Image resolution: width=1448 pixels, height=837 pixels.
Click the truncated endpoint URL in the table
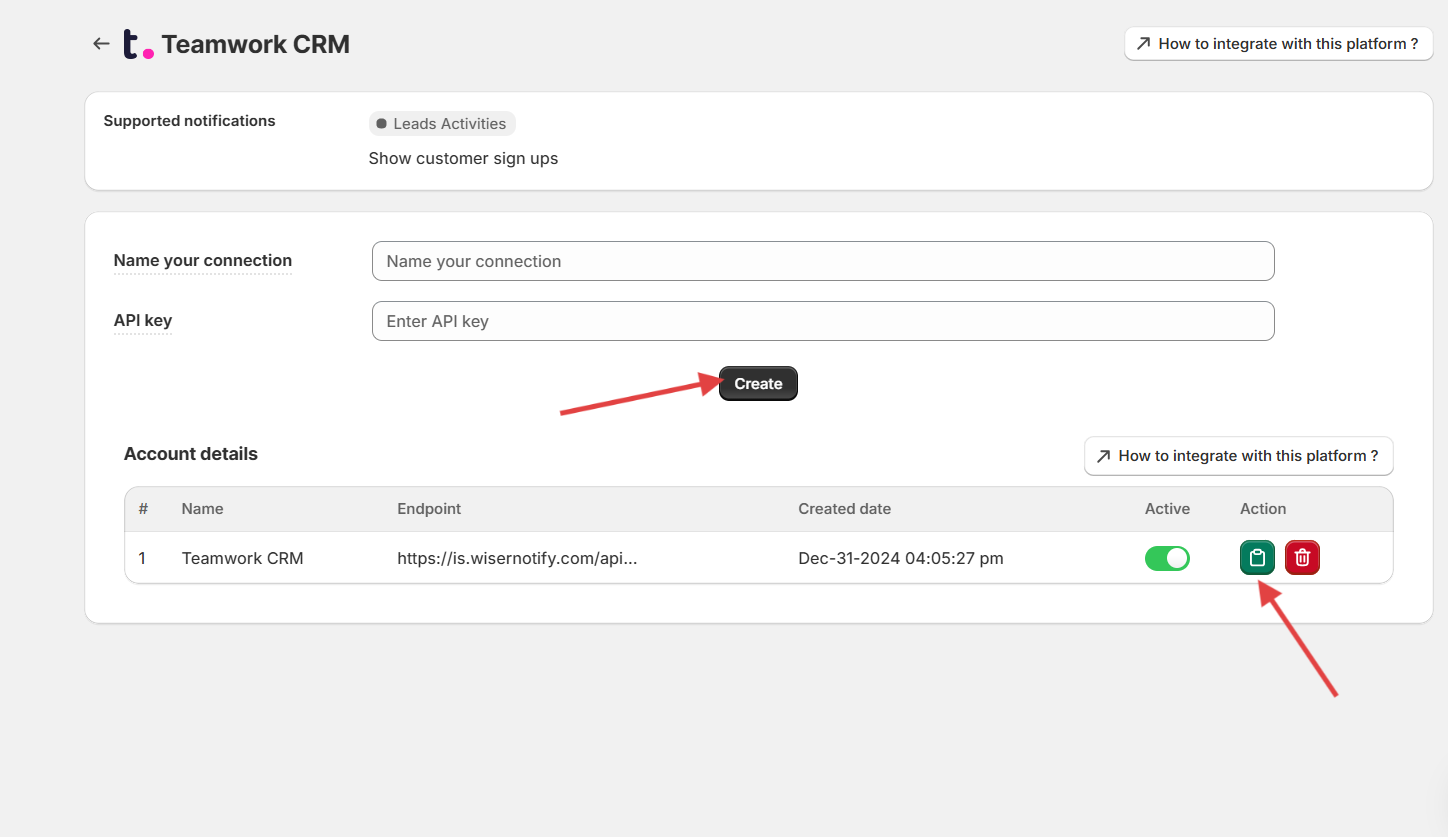tap(517, 558)
